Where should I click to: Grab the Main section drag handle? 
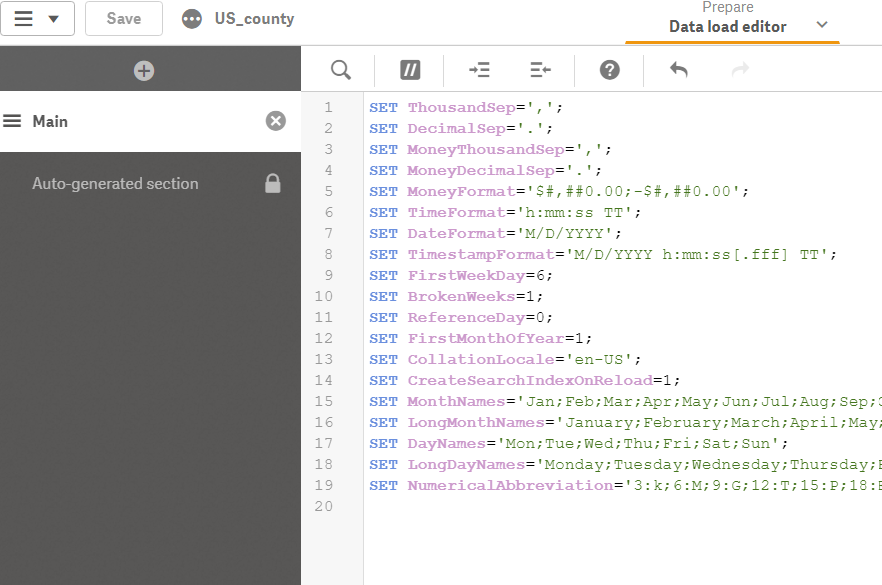tap(12, 121)
